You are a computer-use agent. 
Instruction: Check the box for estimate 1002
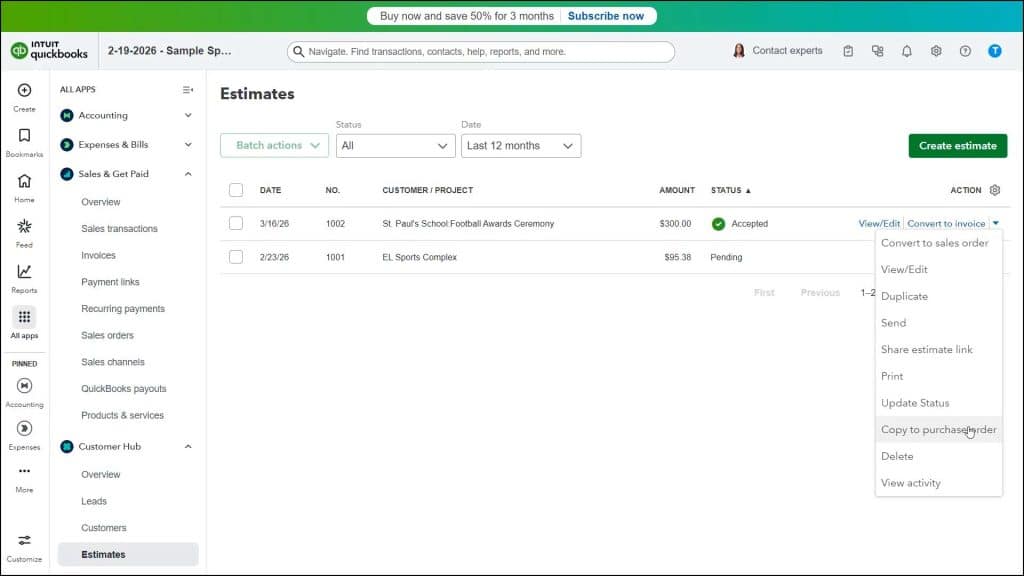(x=236, y=223)
